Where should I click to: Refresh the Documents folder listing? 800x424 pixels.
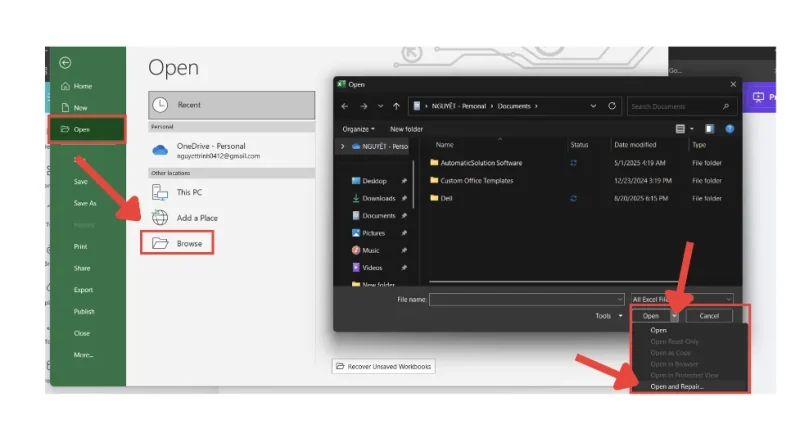(x=612, y=106)
